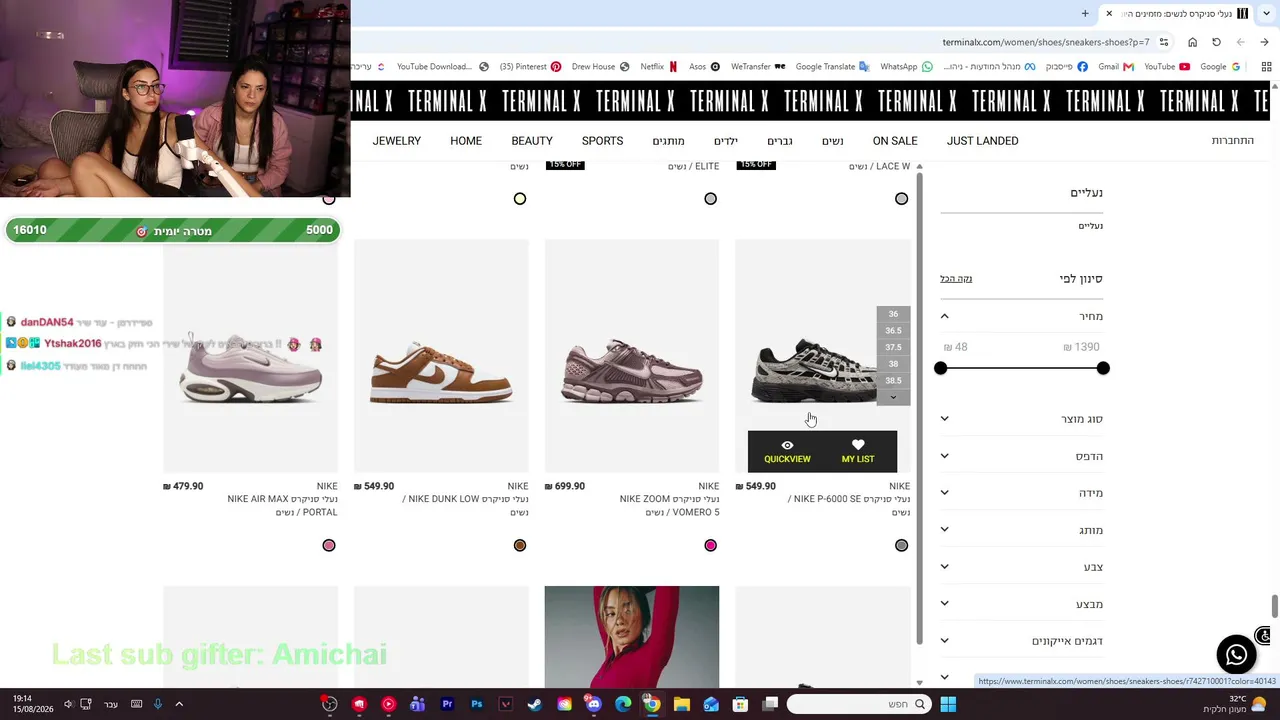Viewport: 1280px width, 720px height.
Task: Click the minimum price slider handle
Action: point(940,369)
